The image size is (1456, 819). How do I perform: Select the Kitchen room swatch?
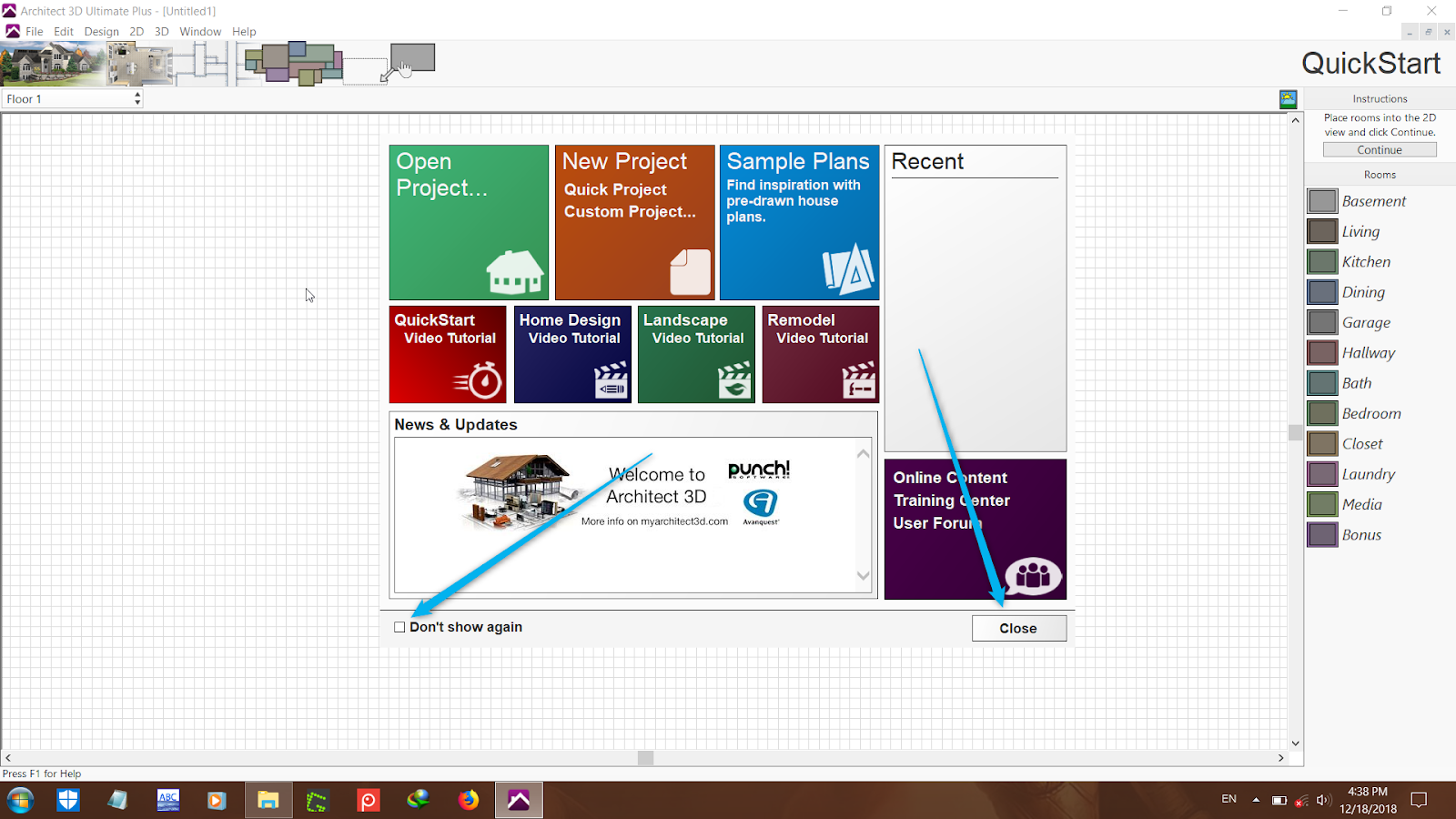[1322, 262]
